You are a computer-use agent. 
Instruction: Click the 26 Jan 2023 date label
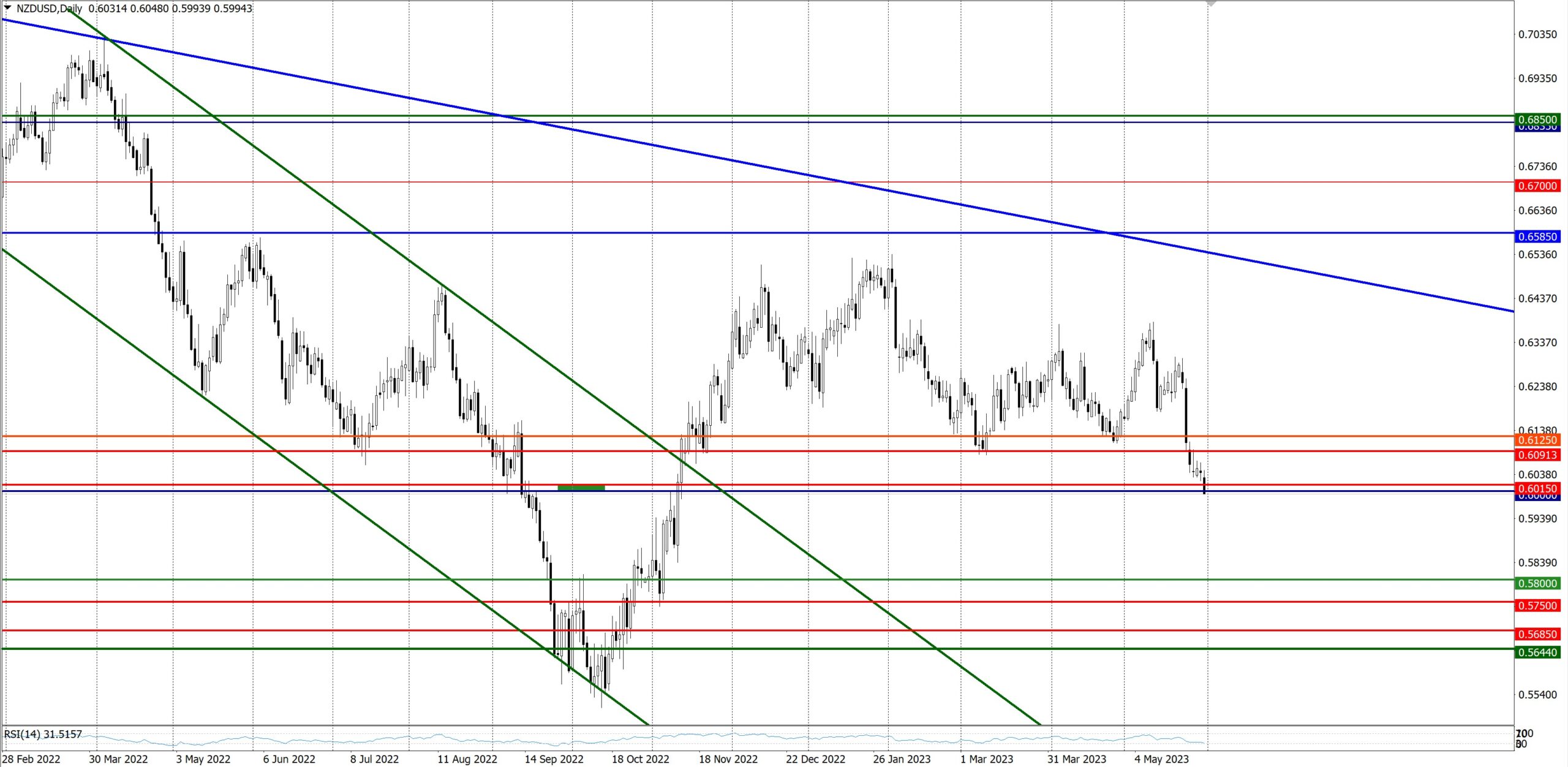coord(901,759)
